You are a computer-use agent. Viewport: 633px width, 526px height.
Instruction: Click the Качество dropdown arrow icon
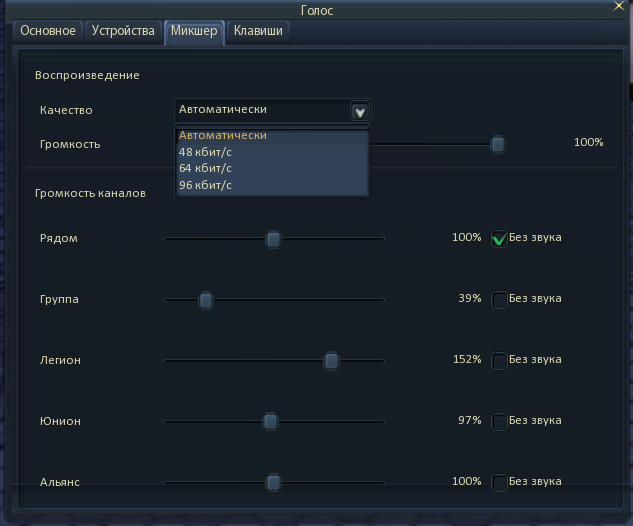point(360,111)
